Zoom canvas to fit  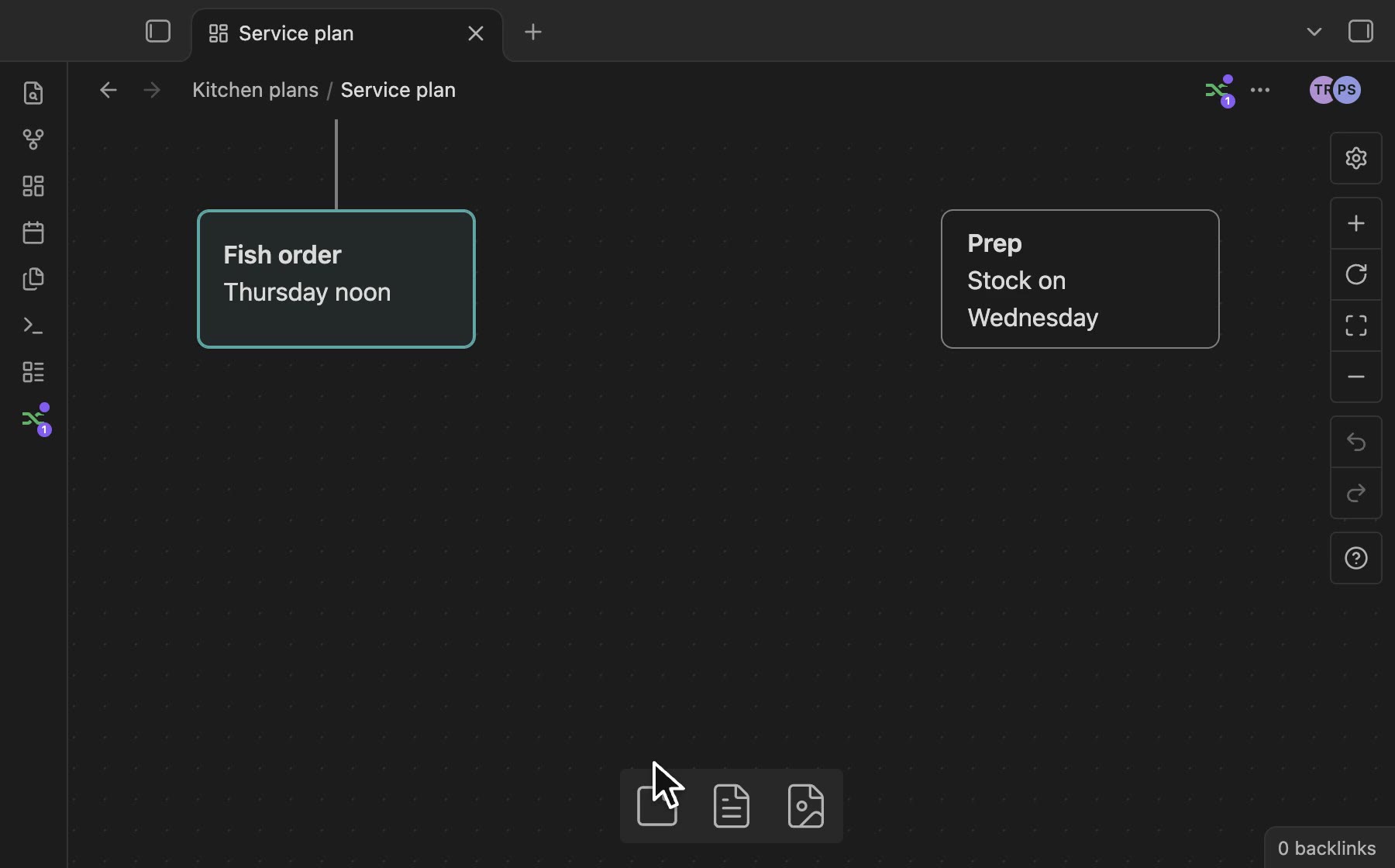[1356, 325]
